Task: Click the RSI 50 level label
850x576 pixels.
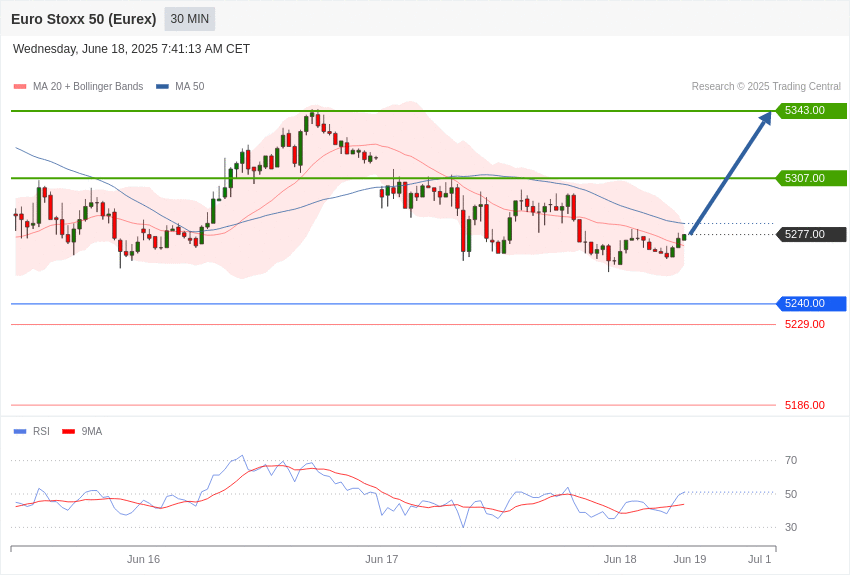Action: point(791,494)
